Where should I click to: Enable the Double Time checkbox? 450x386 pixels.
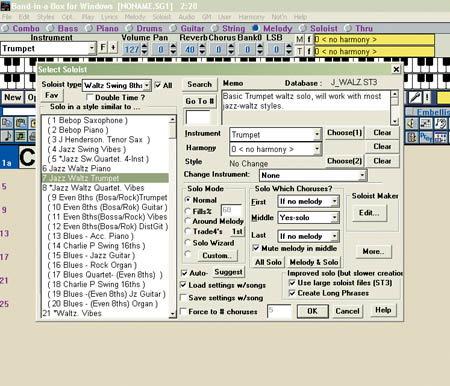[x=89, y=97]
